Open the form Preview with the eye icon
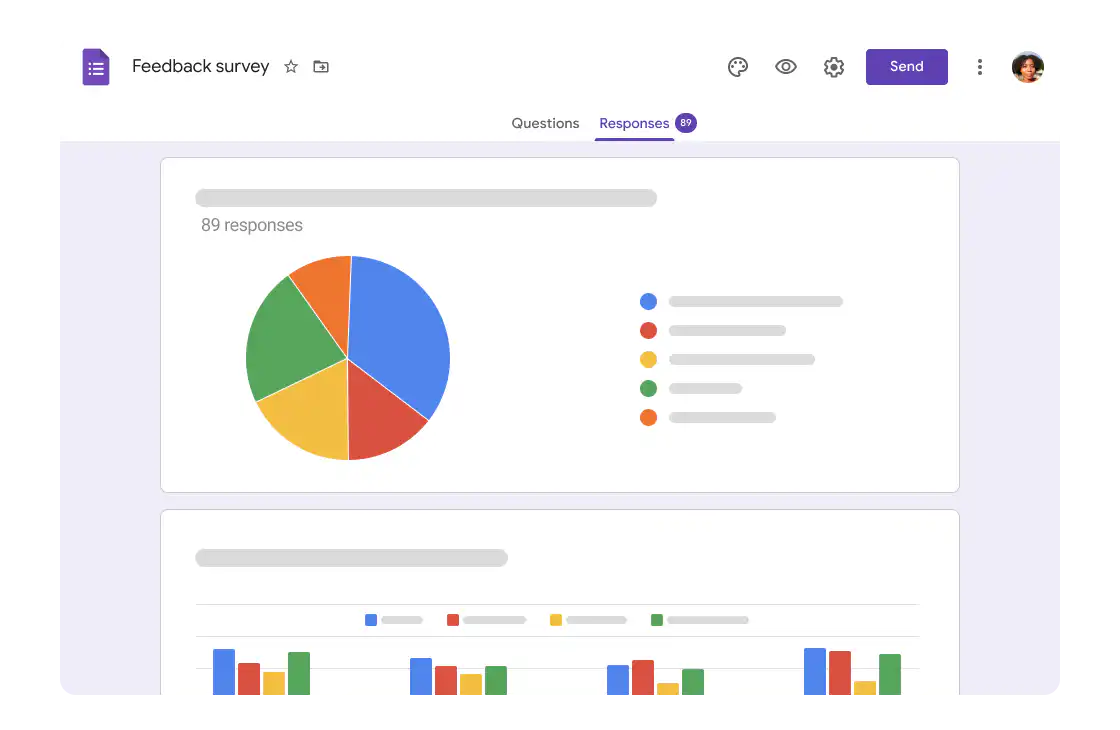This screenshot has height=730, width=1120. [x=786, y=66]
